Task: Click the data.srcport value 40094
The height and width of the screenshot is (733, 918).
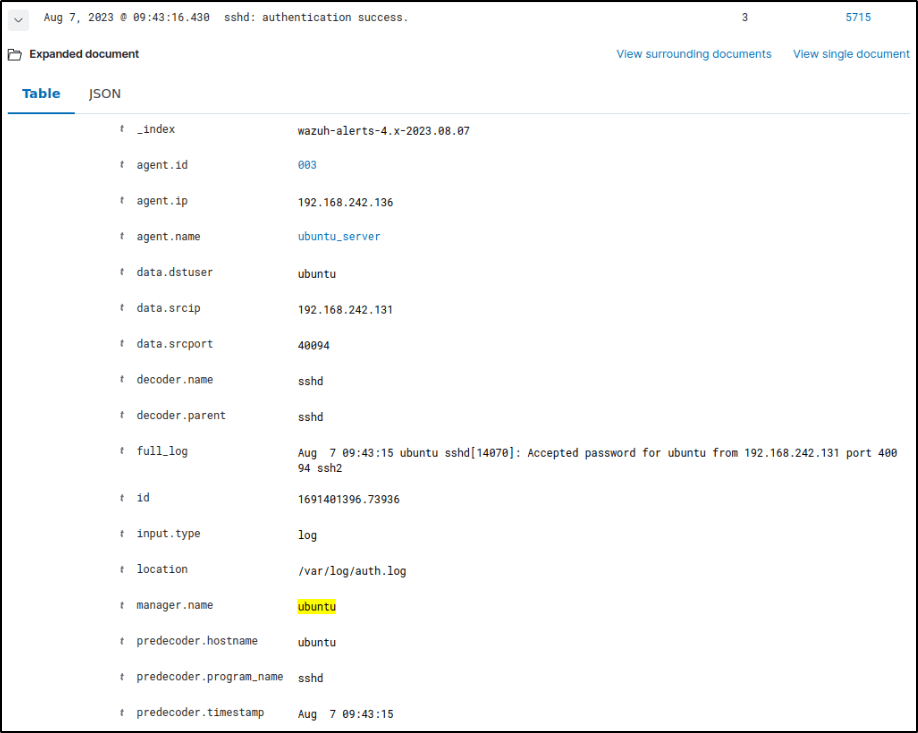Action: [313, 345]
